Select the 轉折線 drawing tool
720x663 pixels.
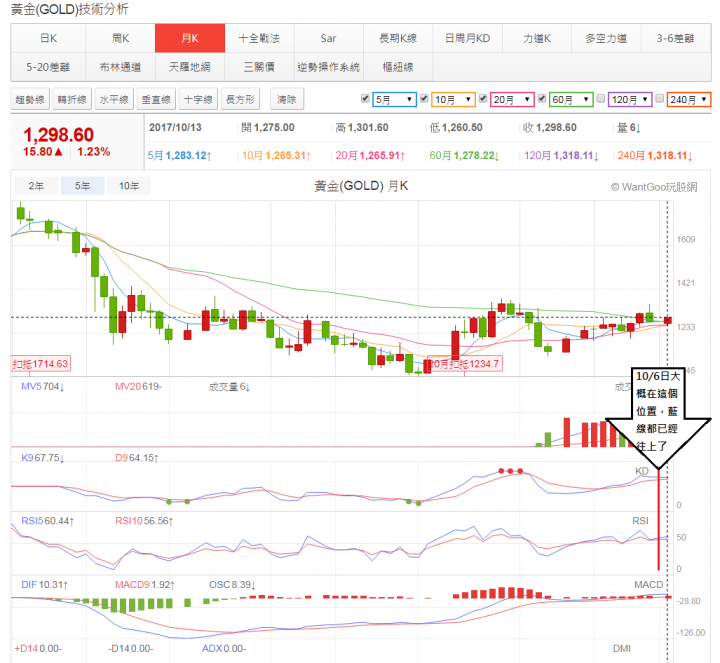point(72,99)
